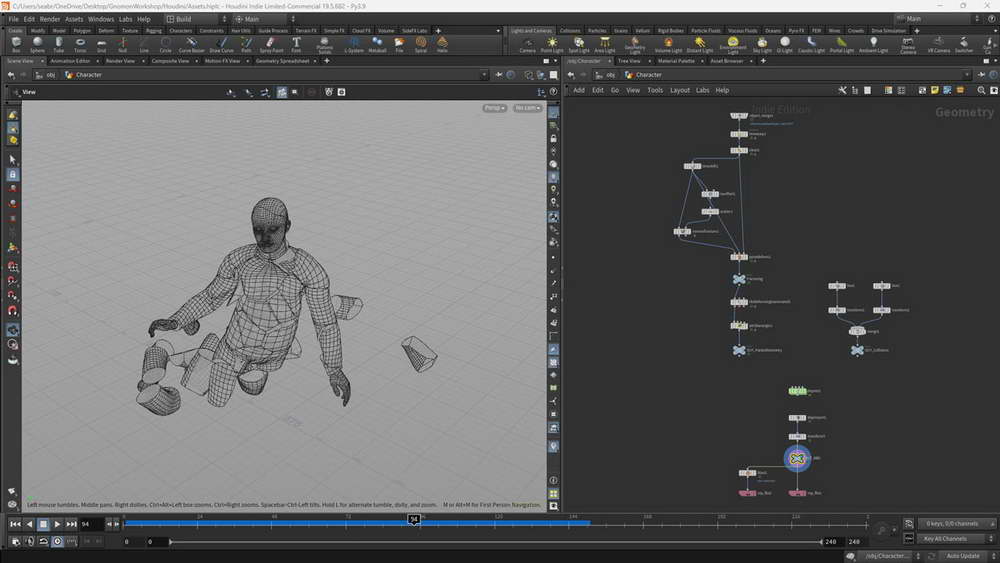Select the Curve Bezier shelf tool

[x=191, y=45]
